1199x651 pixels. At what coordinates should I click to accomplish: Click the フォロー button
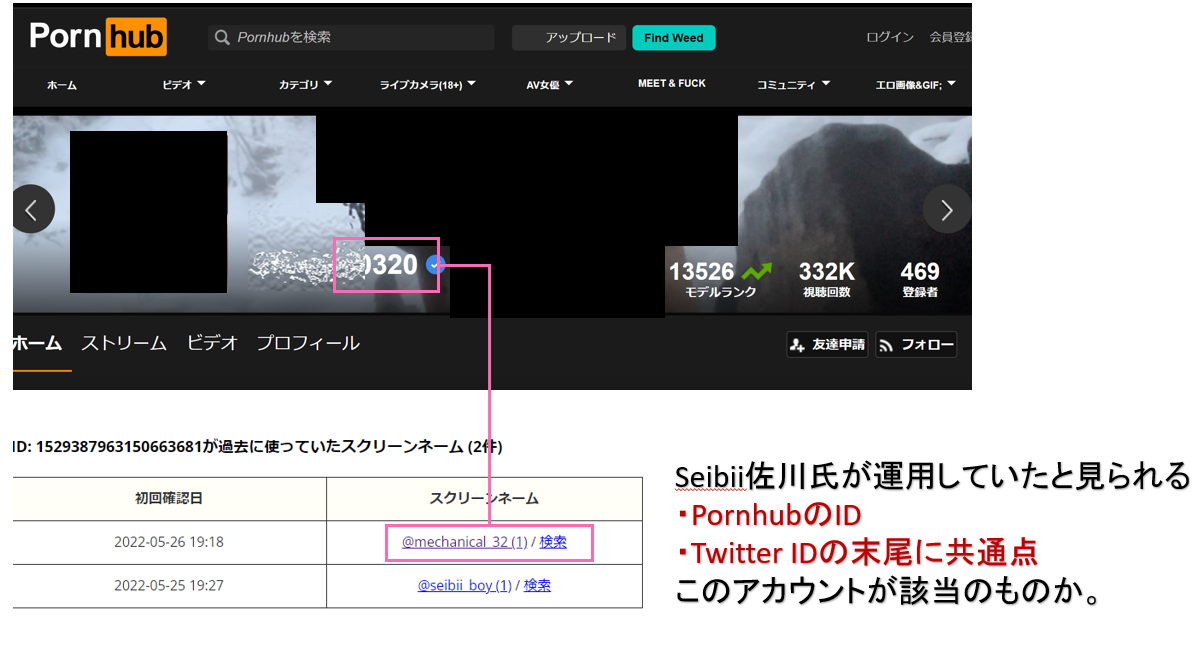[x=916, y=345]
